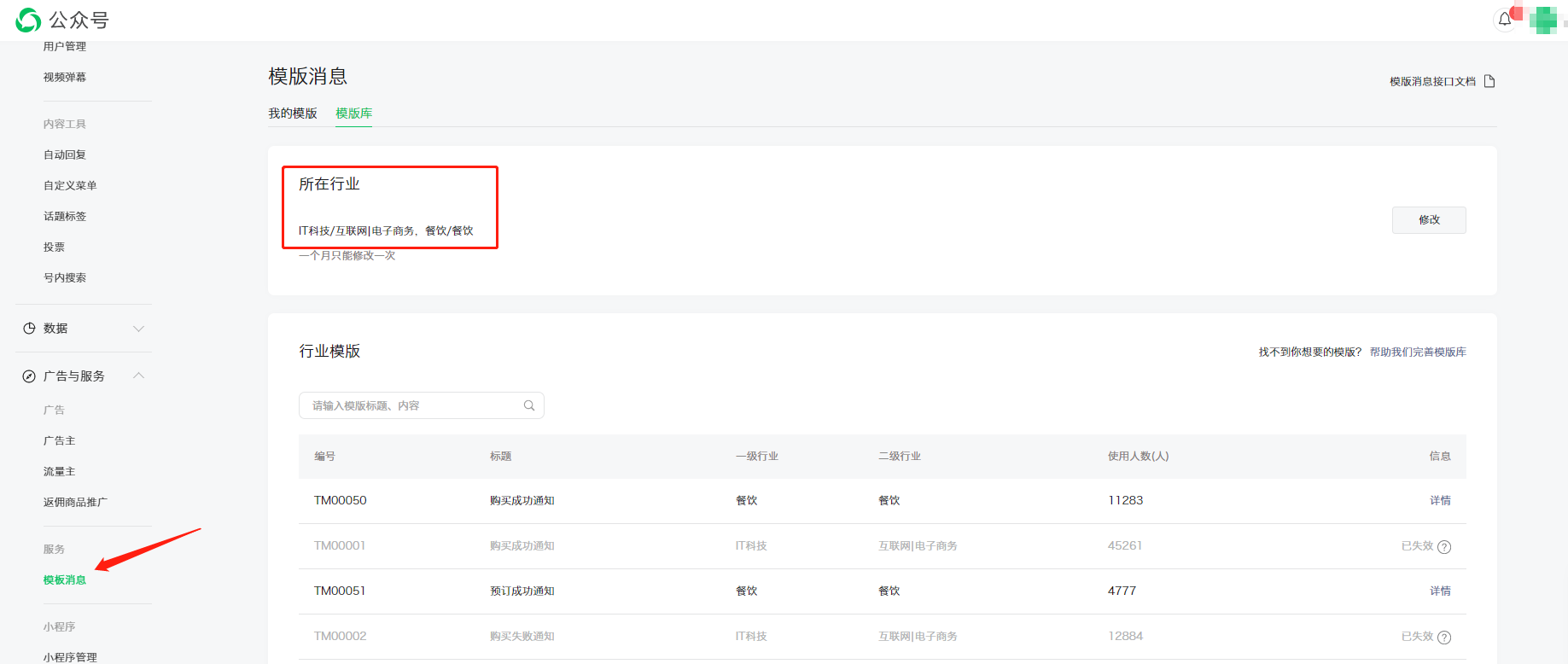This screenshot has width=1568, height=664.
Task: Click the help icon for expired TM00002
Action: (1444, 638)
